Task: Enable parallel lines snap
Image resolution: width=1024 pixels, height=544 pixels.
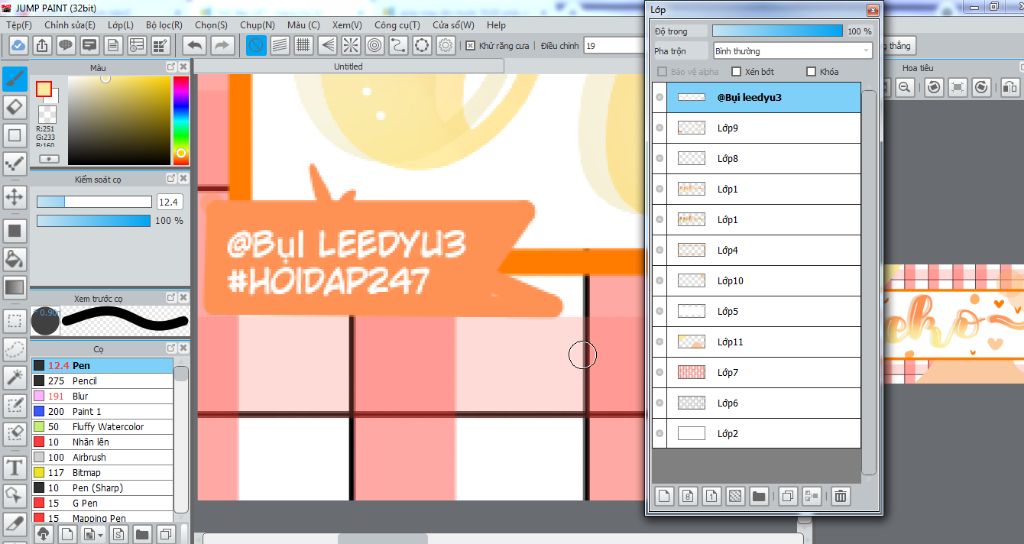Action: click(x=280, y=45)
